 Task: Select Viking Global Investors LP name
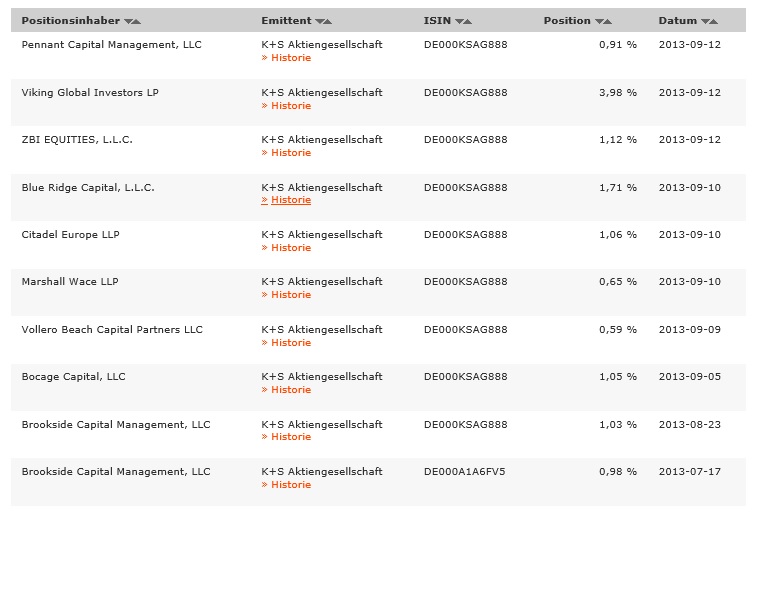click(90, 93)
